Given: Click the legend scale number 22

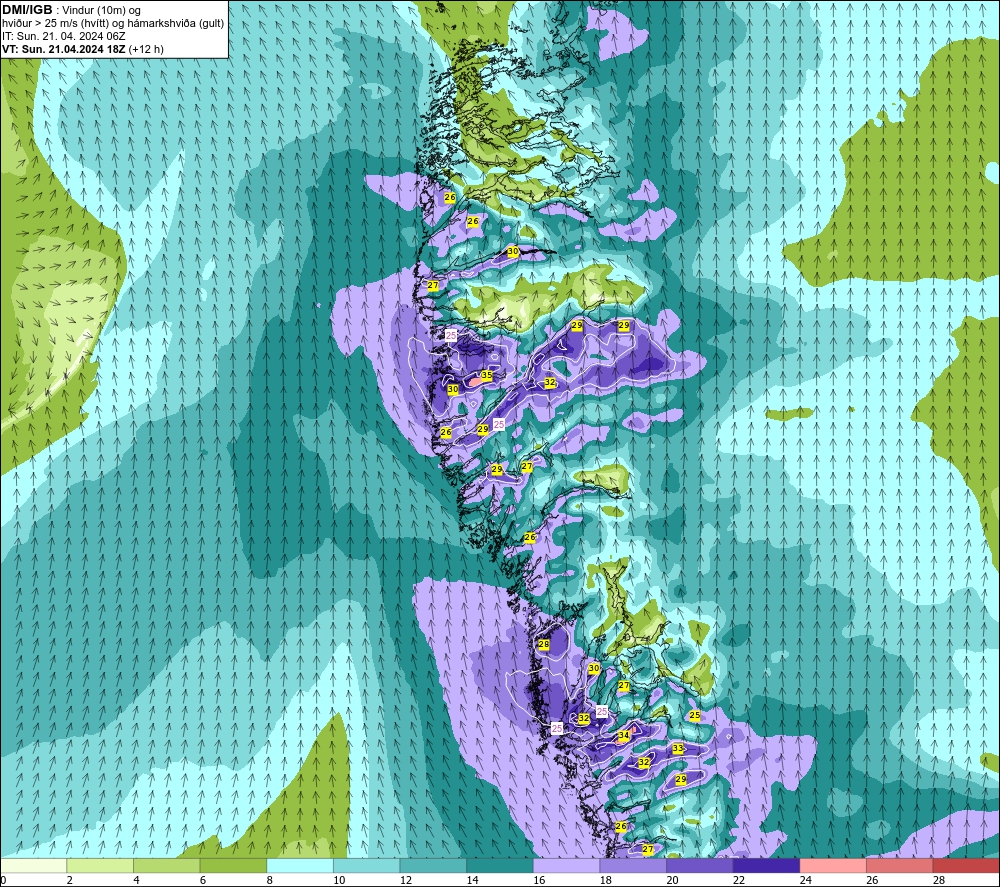Looking at the screenshot, I should click(739, 880).
